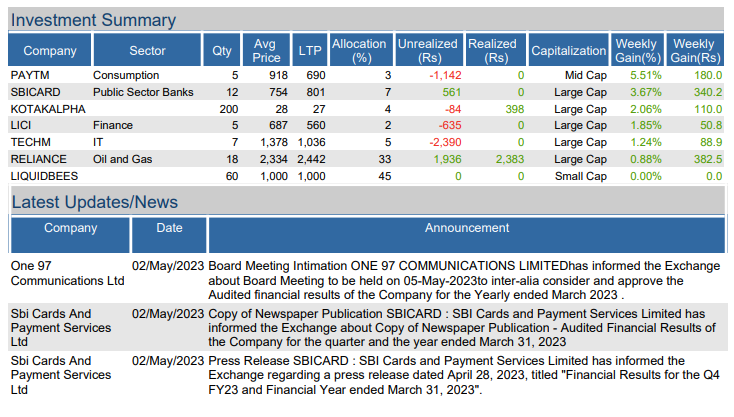Viewport: 734px width, 417px height.
Task: Click KOTAKALPHA weekly gain 2.06%
Action: click(x=646, y=109)
